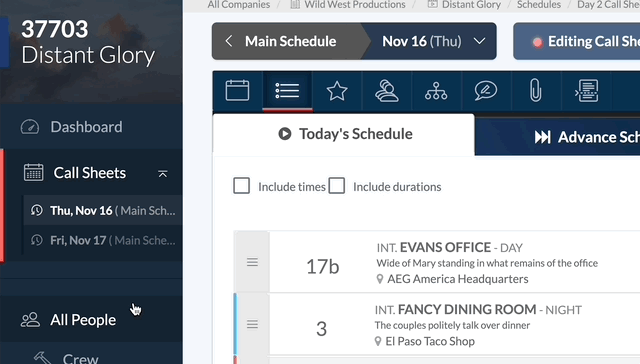The height and width of the screenshot is (364, 640).
Task: Open the cast people icon in toolbar
Action: (x=387, y=91)
